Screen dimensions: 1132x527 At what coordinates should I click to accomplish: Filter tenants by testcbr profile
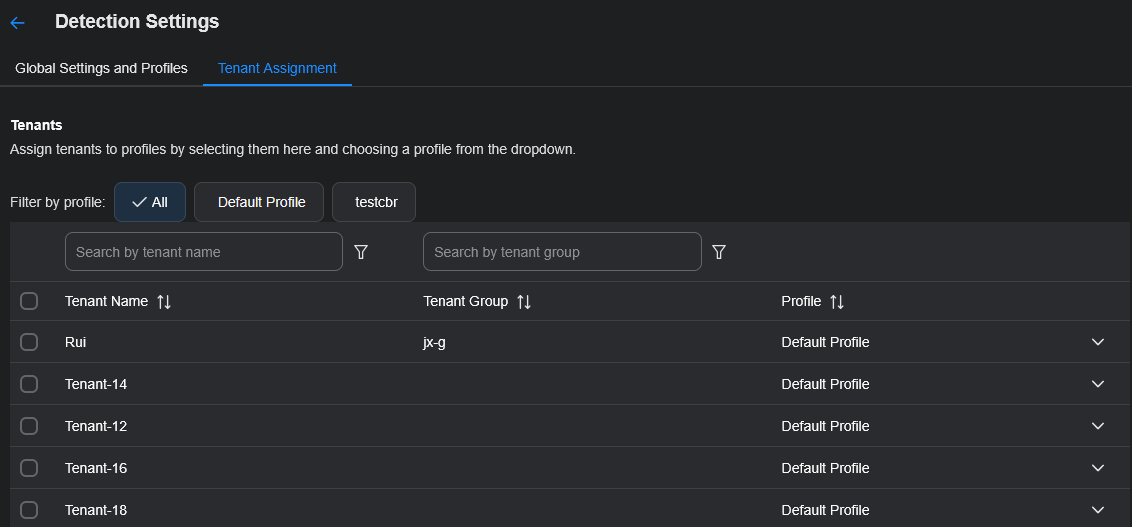click(374, 202)
